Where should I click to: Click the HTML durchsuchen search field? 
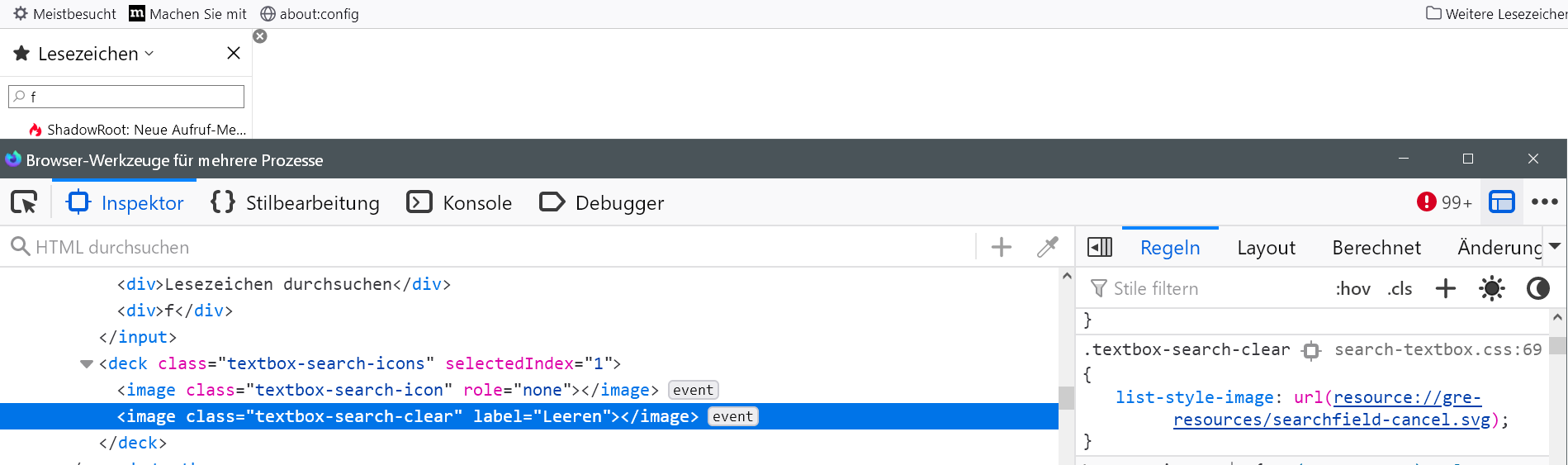(495, 247)
